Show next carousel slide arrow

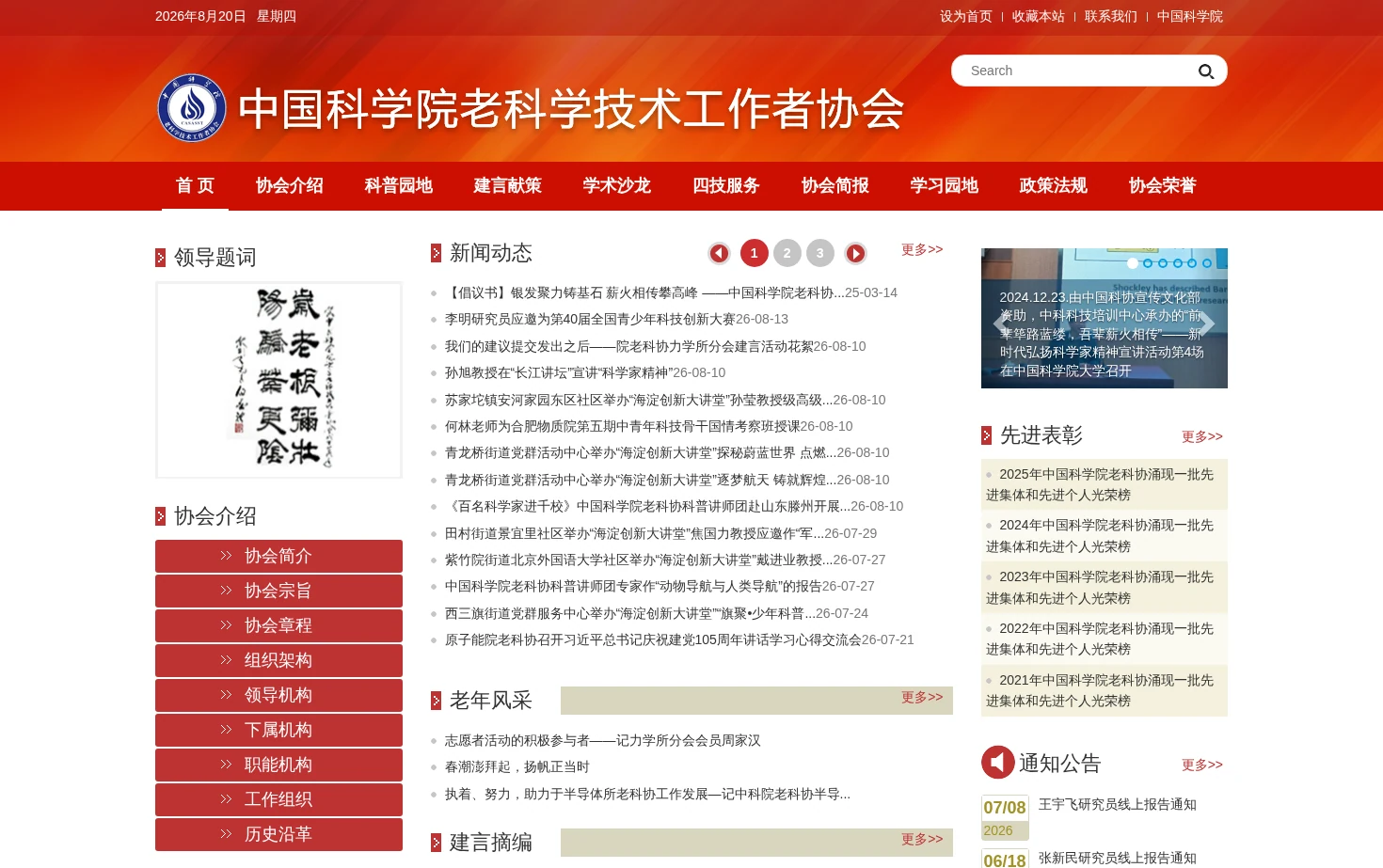pos(1207,324)
